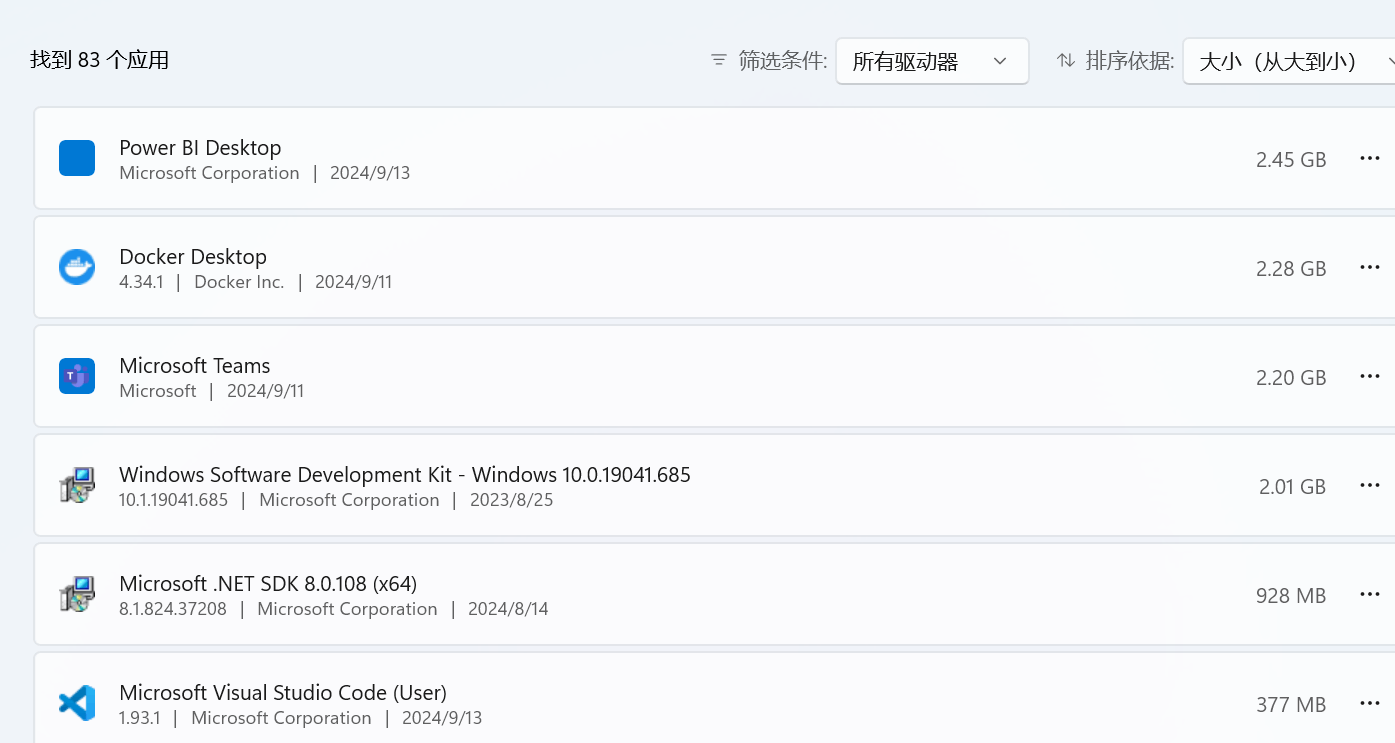
Task: Click the 2024/8/14 install date
Action: pyautogui.click(x=508, y=609)
